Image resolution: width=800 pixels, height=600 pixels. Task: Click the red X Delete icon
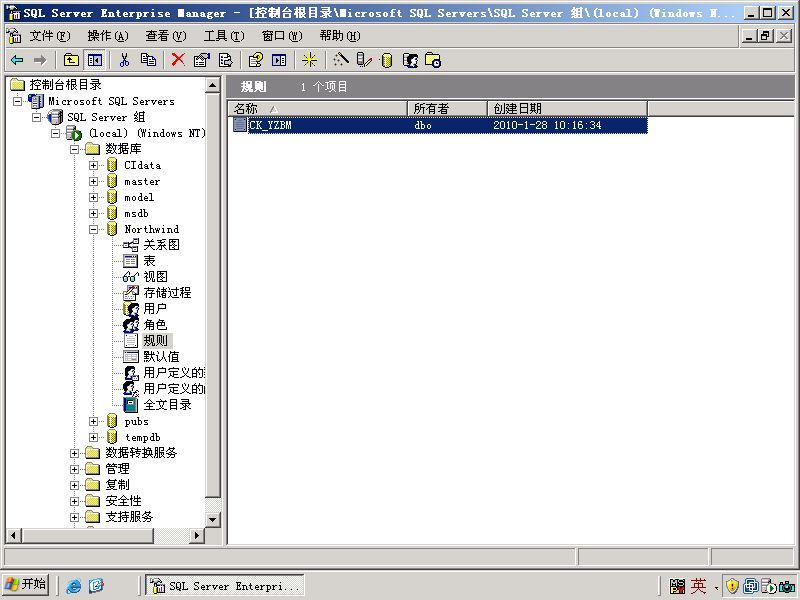(x=178, y=60)
